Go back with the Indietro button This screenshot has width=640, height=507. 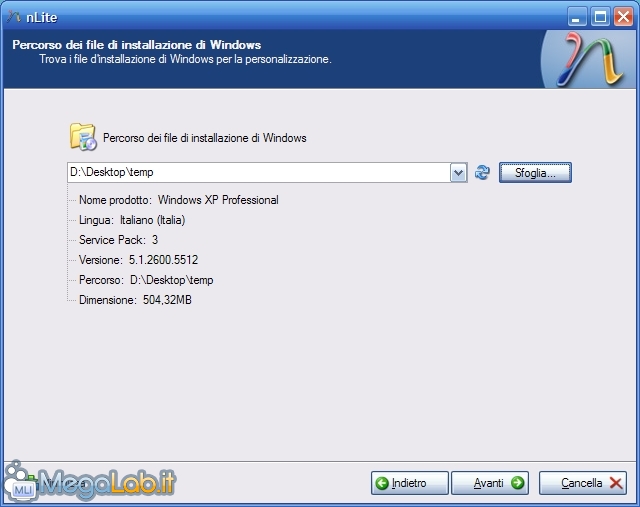[409, 483]
